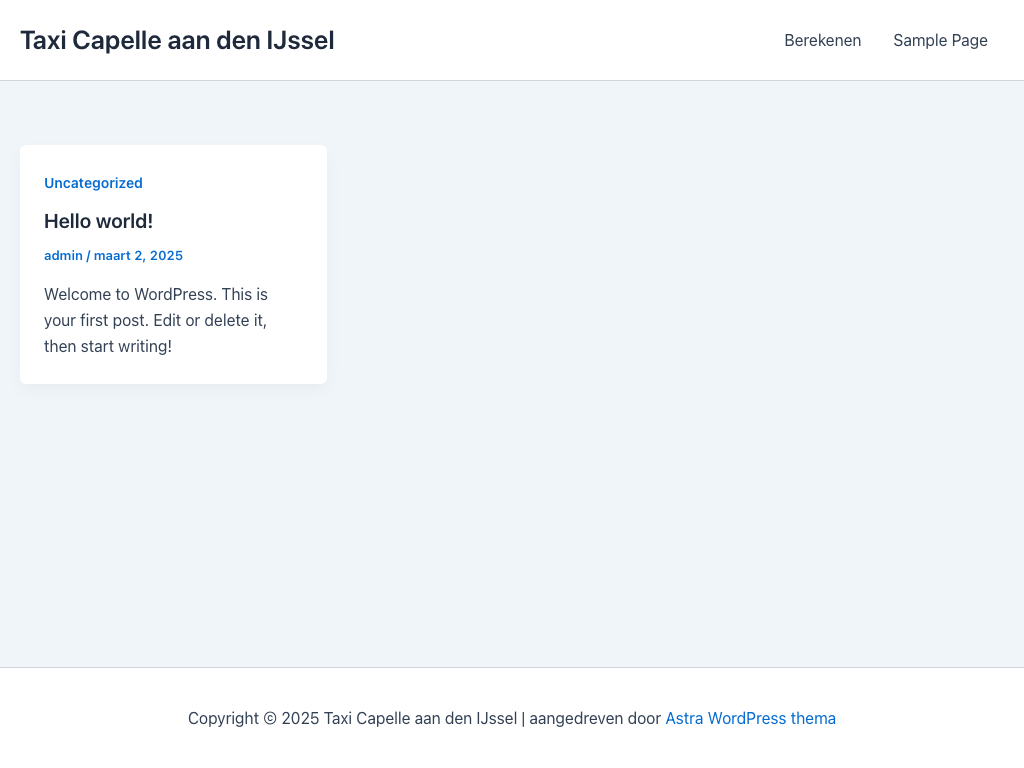The width and height of the screenshot is (1024, 768).
Task: Go to Sample Page in navigation
Action: tap(940, 41)
